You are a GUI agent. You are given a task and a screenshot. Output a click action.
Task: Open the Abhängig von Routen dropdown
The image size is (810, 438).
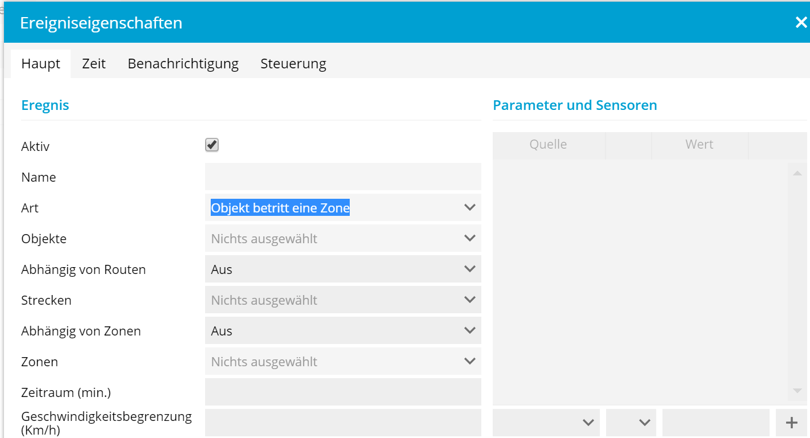coord(342,269)
